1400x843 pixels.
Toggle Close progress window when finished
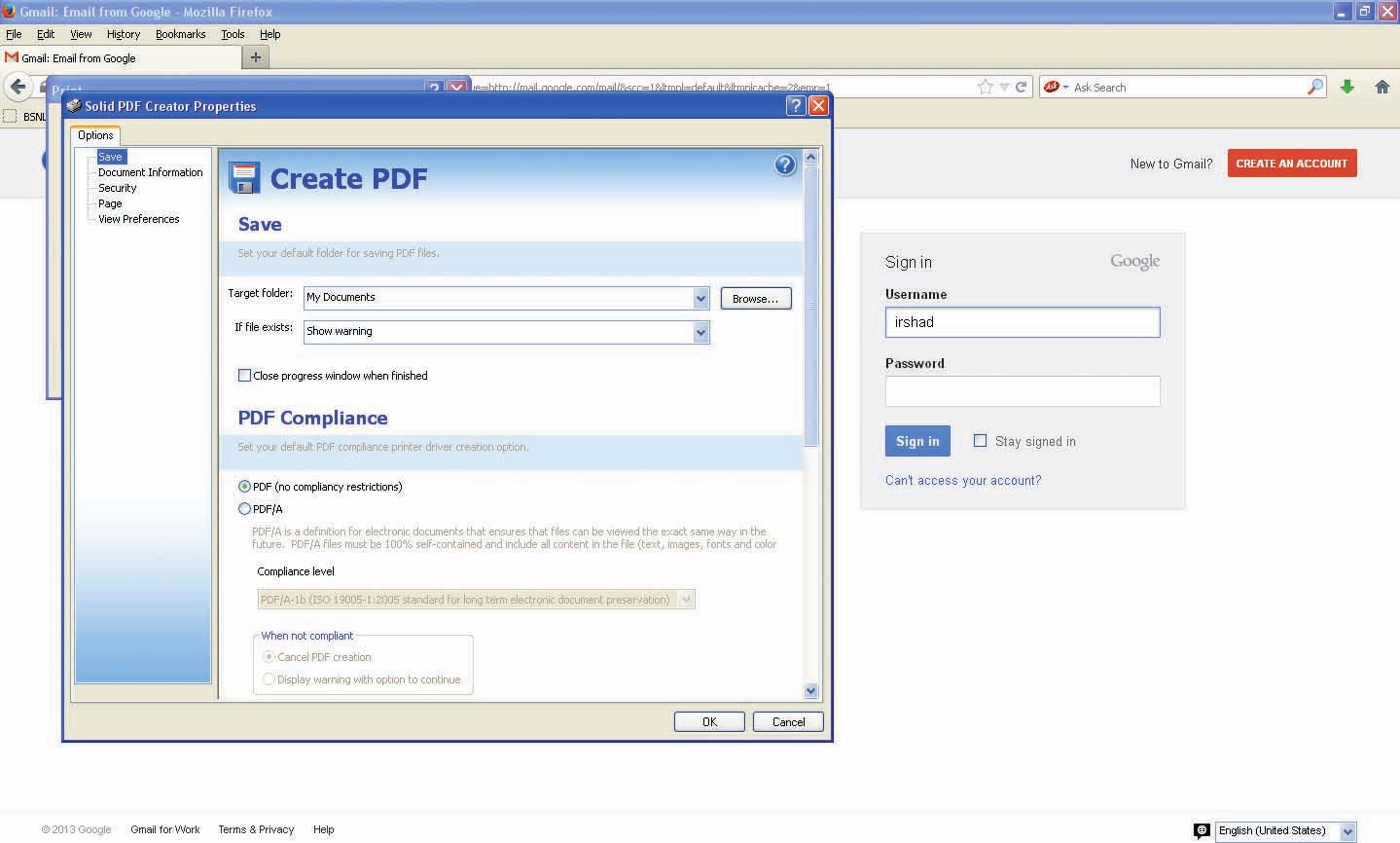point(244,375)
